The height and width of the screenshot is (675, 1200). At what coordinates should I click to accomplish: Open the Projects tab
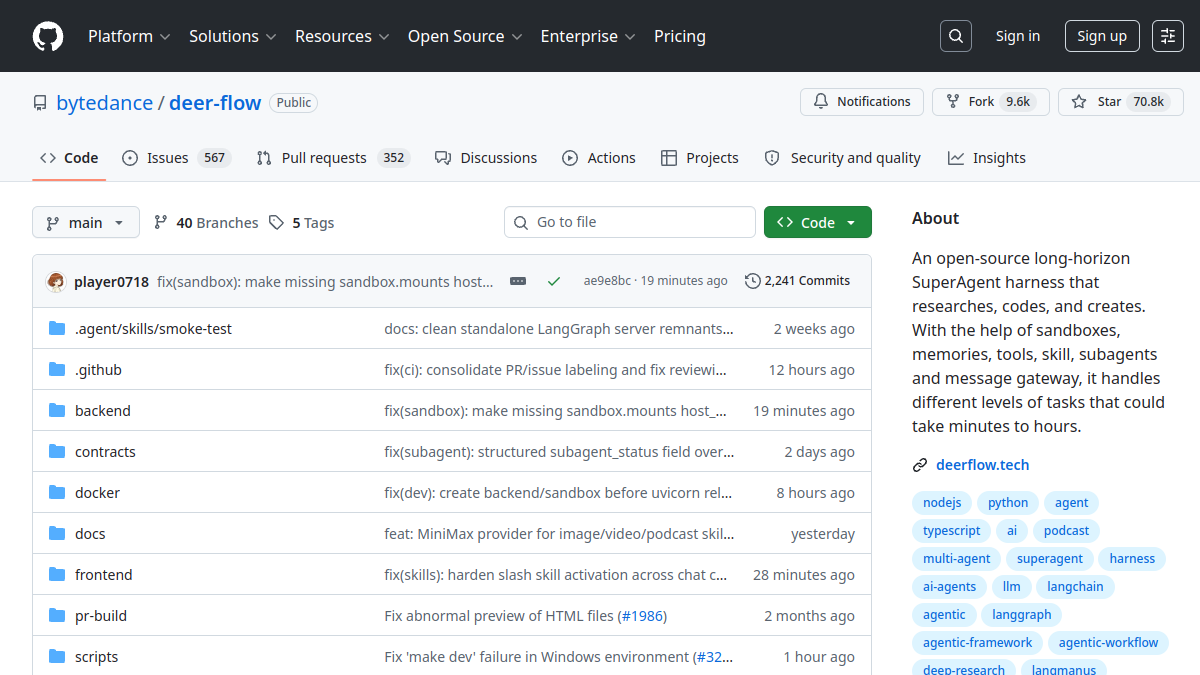(700, 158)
